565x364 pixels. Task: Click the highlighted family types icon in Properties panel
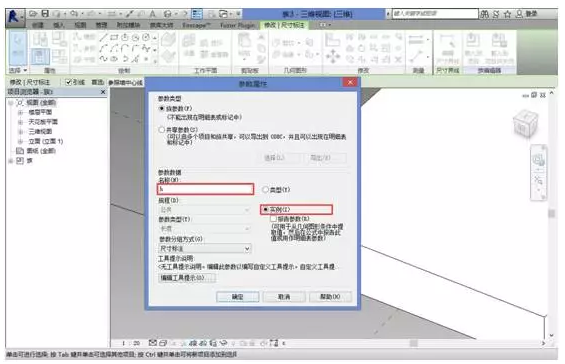click(40, 57)
